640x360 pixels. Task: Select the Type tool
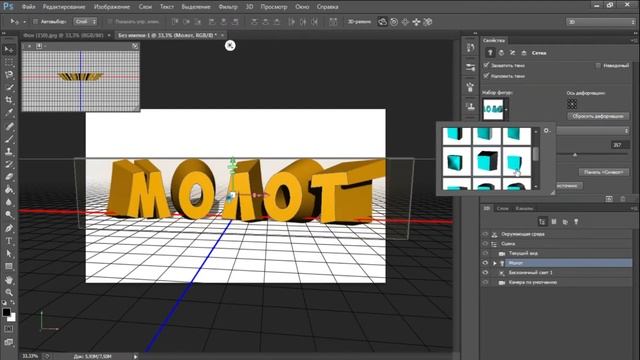pos(9,241)
